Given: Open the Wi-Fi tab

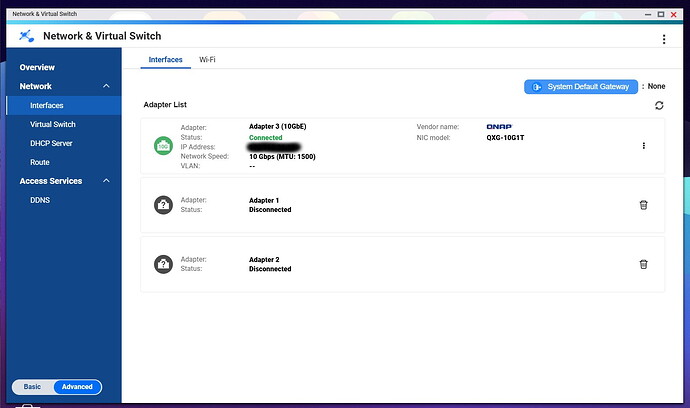Looking at the screenshot, I should (x=207, y=60).
